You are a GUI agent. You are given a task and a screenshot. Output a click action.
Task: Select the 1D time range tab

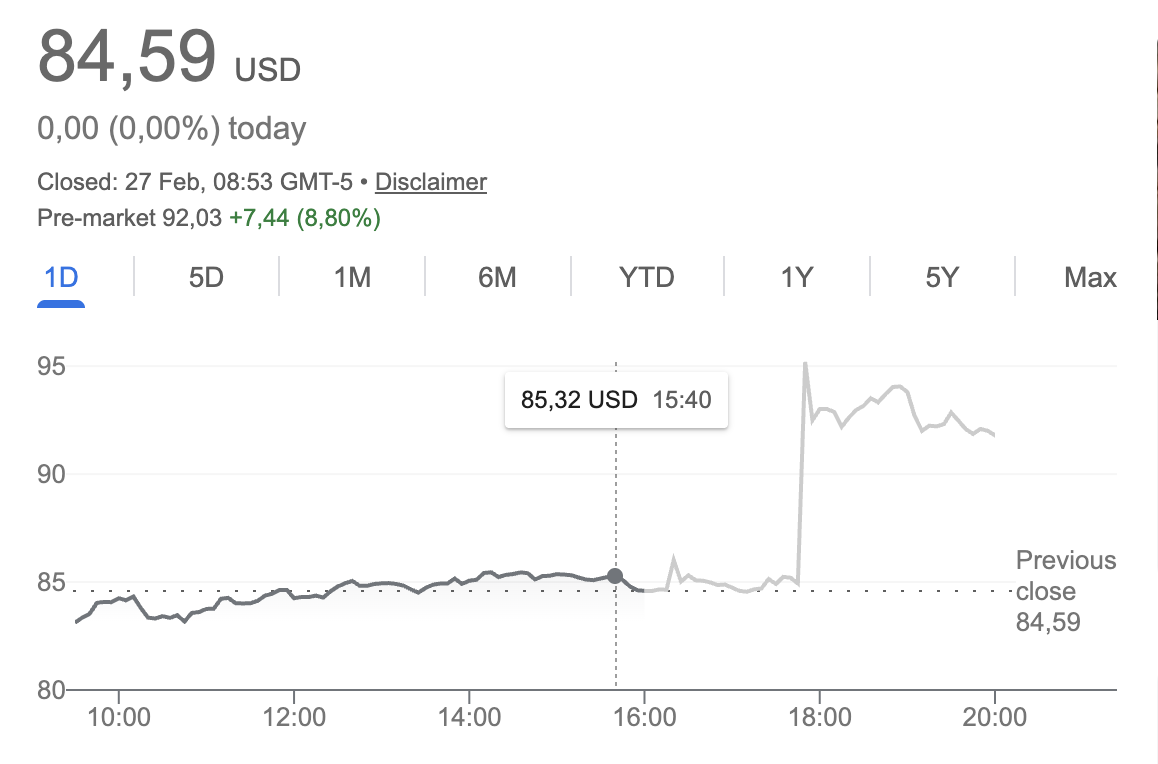point(61,277)
